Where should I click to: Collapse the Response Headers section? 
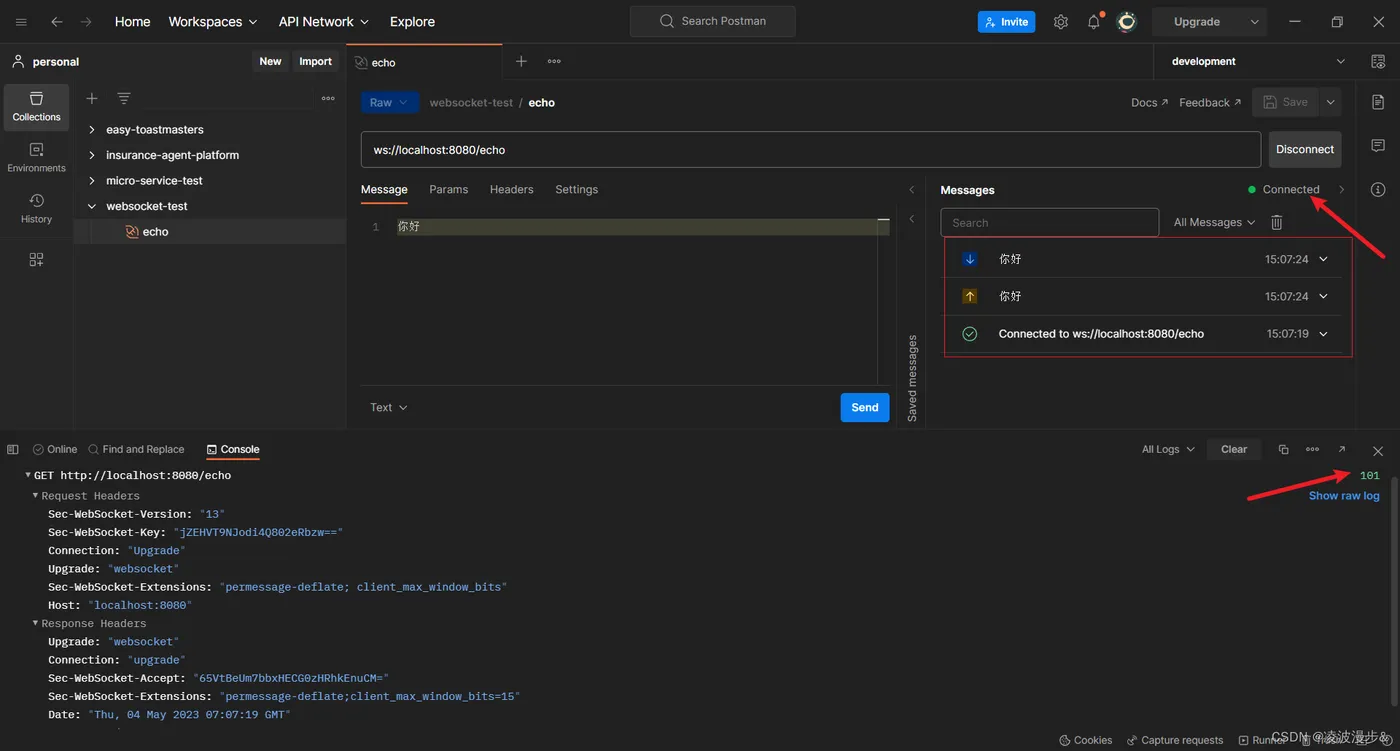coord(36,624)
